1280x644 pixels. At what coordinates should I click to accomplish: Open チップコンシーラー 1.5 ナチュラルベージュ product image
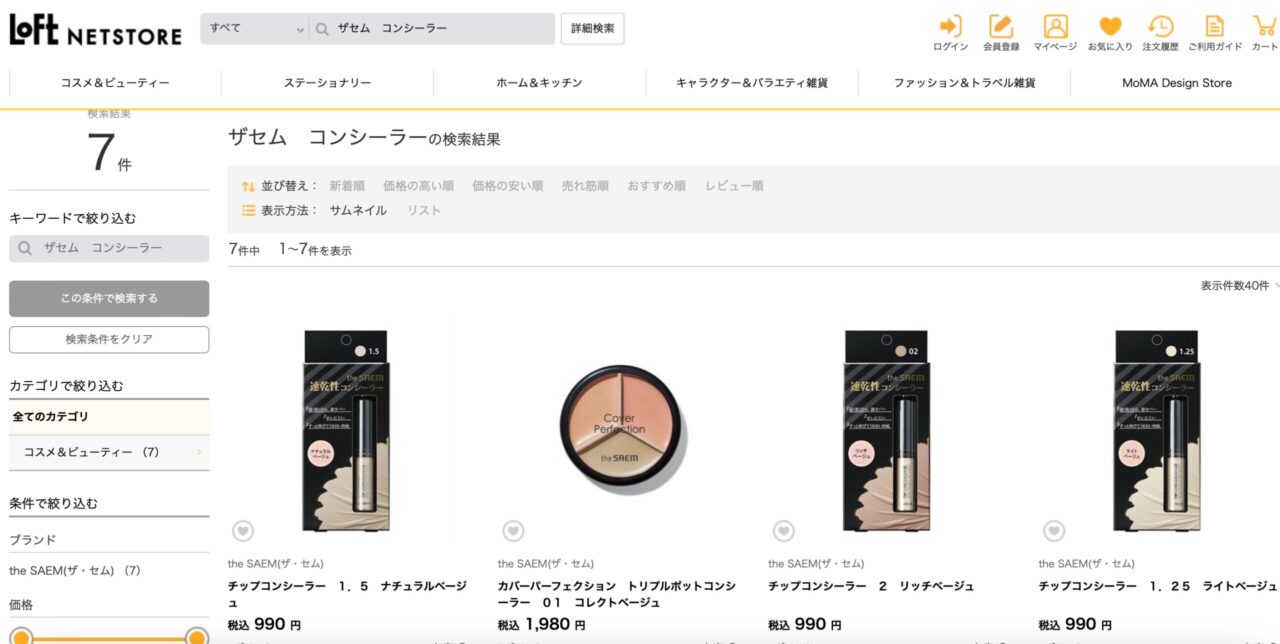[x=345, y=431]
